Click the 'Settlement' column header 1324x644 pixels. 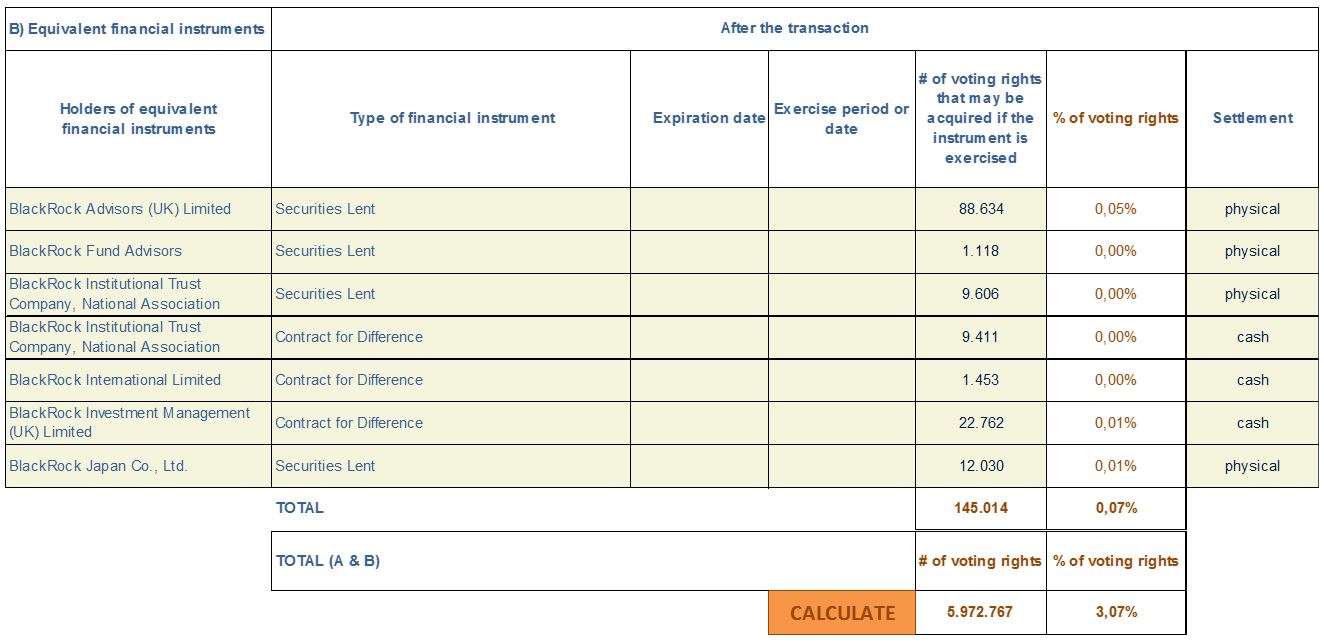1253,118
